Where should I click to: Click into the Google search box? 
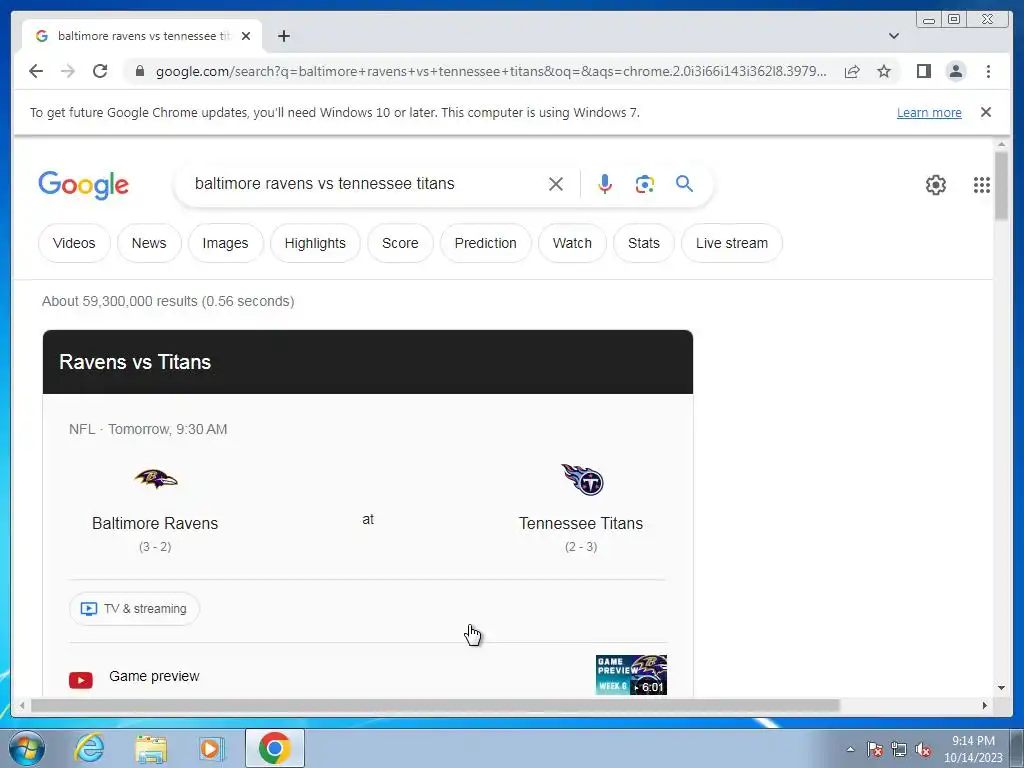pyautogui.click(x=366, y=184)
